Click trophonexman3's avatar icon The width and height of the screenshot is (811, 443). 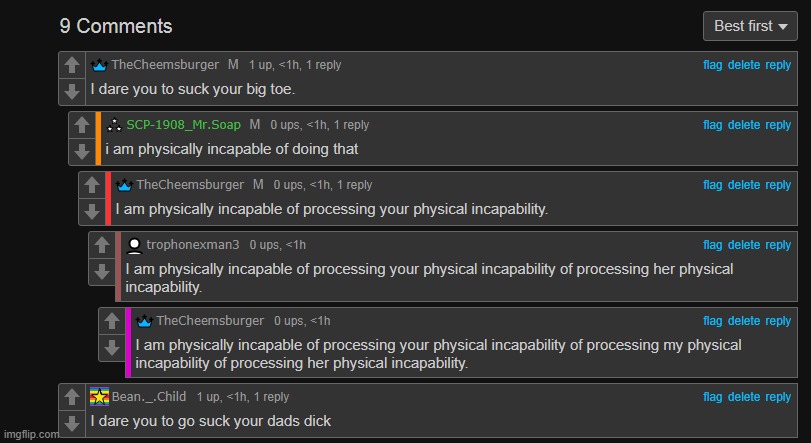tap(134, 245)
